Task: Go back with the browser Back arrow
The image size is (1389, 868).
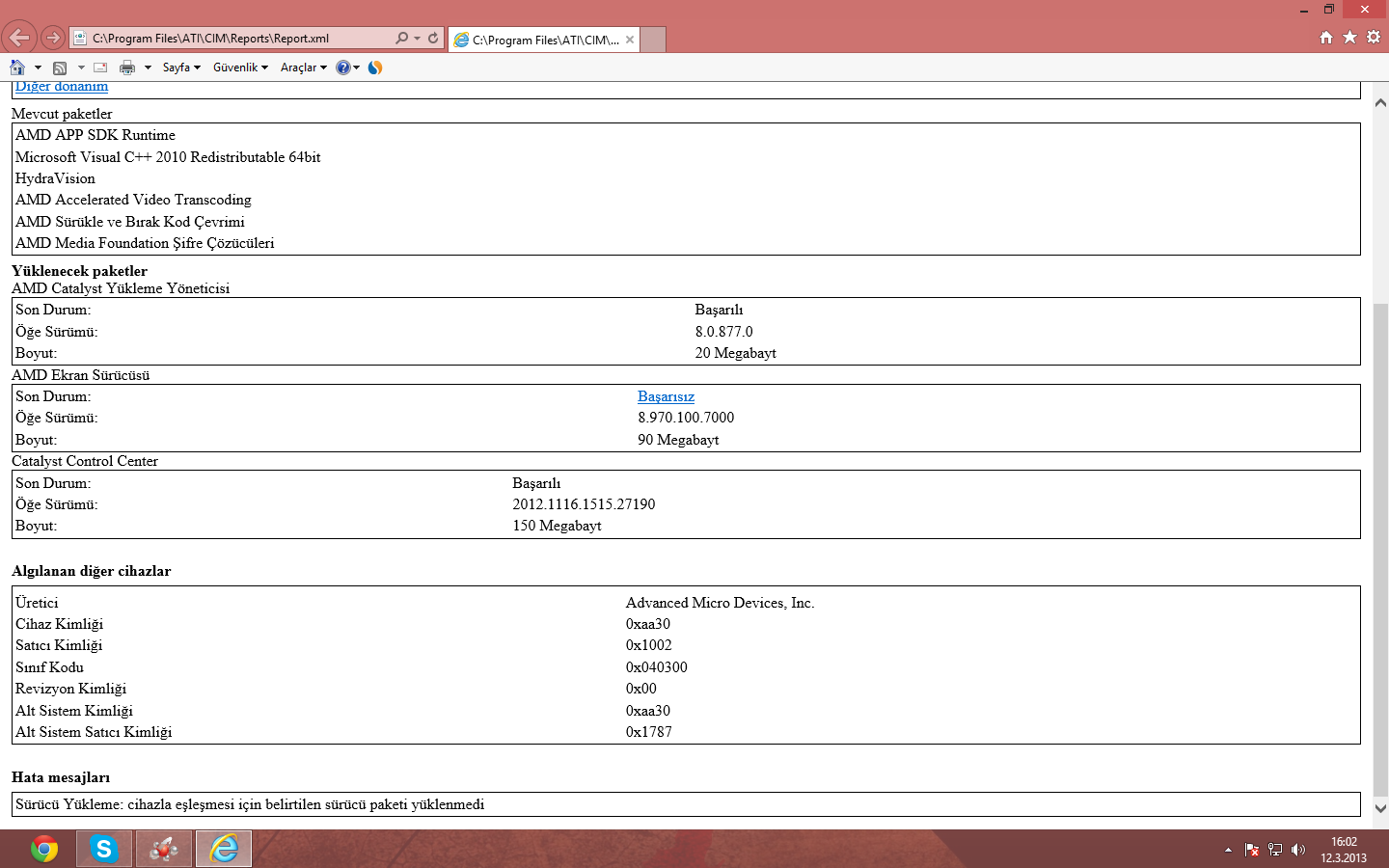Action: (18, 38)
